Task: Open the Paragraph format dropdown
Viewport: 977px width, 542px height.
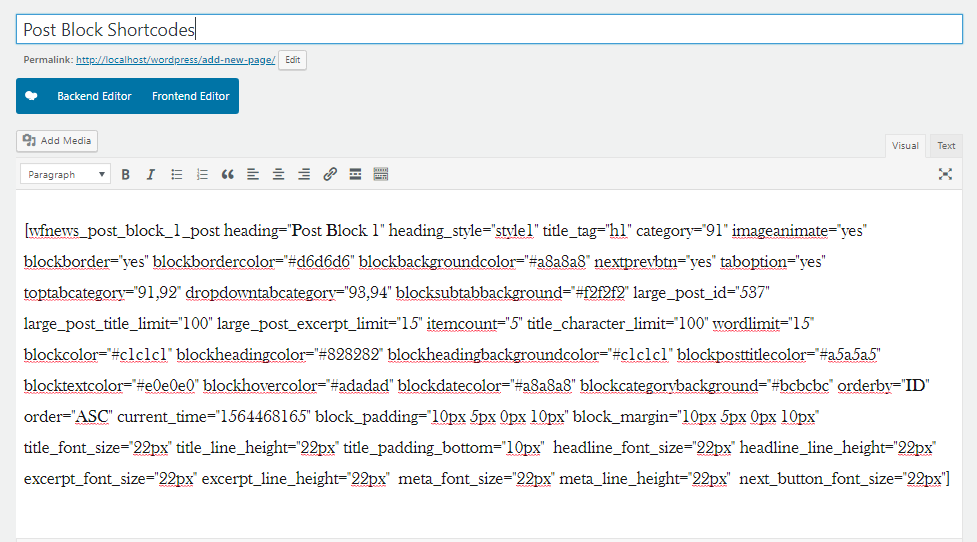Action: 66,174
